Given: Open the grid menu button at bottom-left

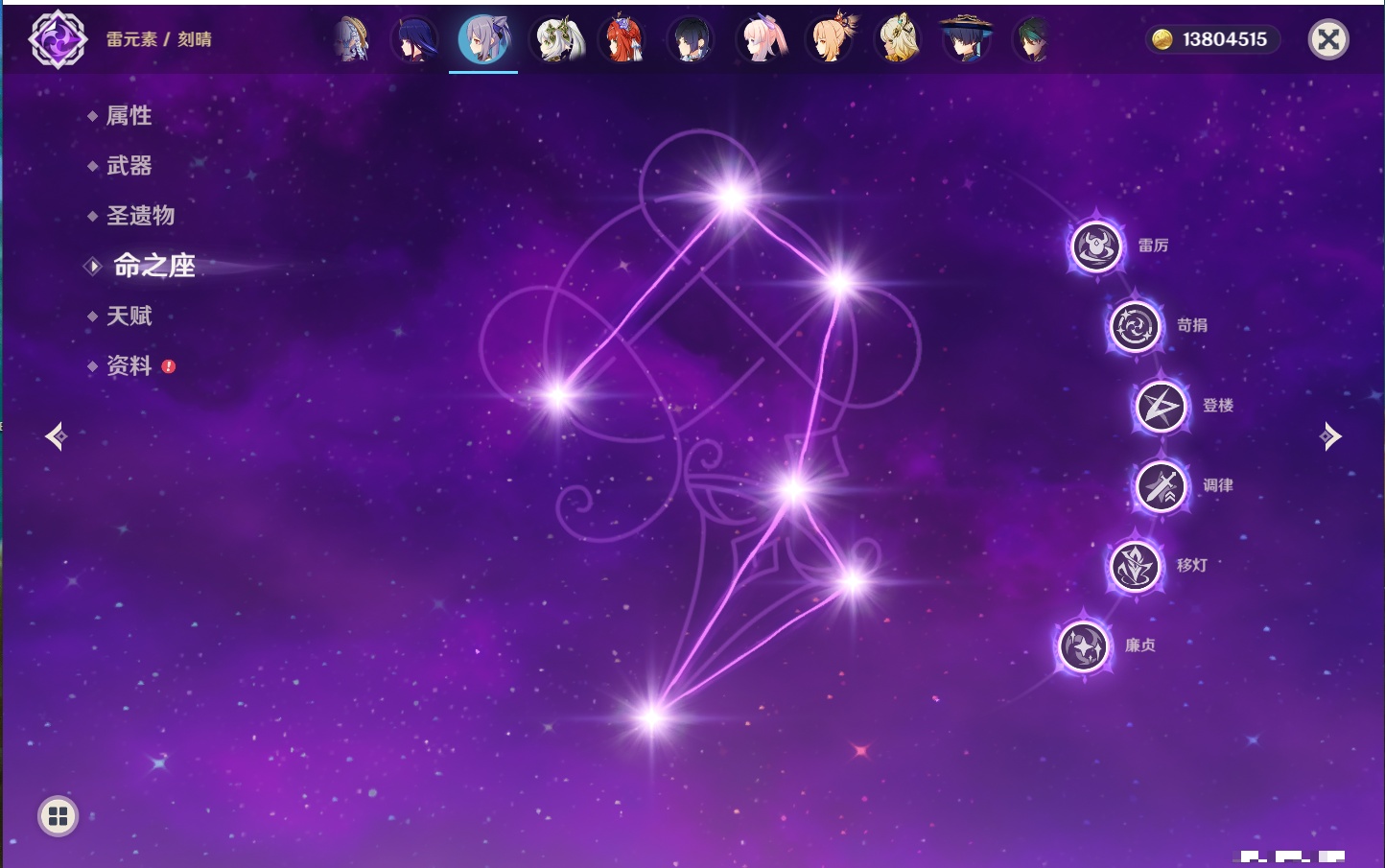Looking at the screenshot, I should click(58, 816).
